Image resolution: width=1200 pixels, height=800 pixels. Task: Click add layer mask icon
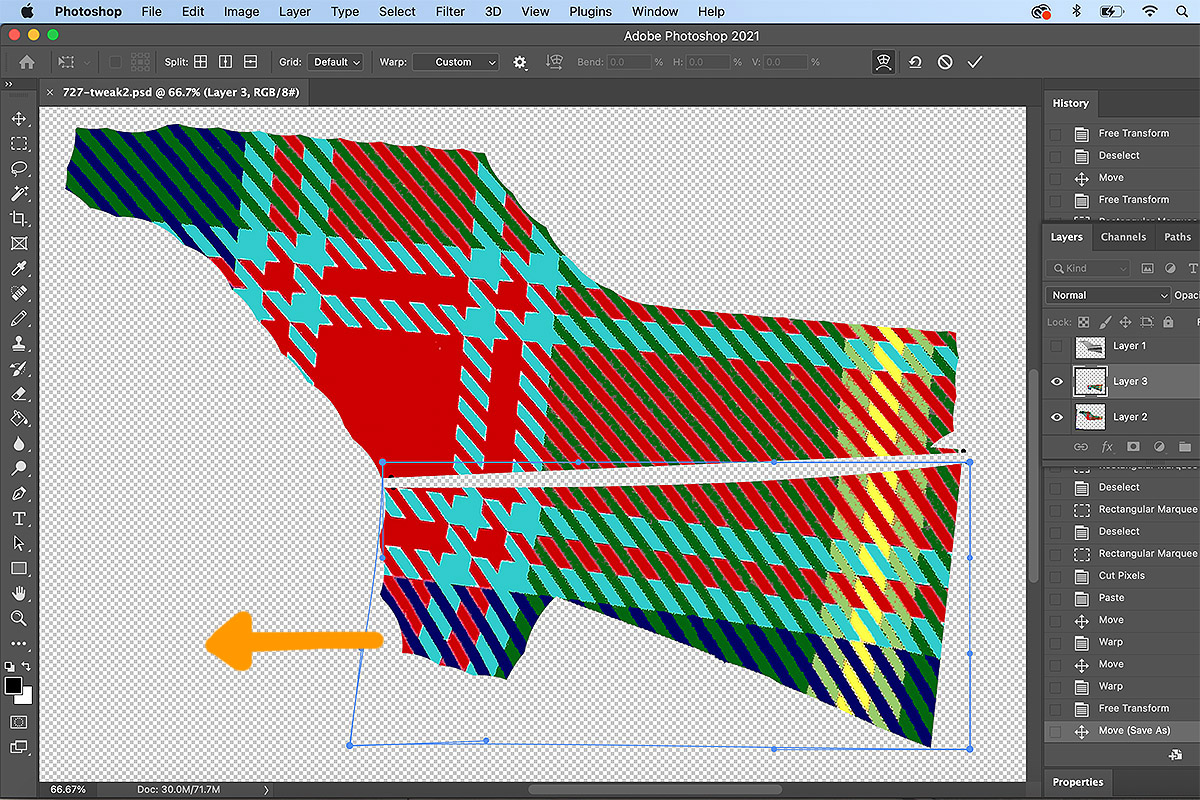(x=1133, y=446)
